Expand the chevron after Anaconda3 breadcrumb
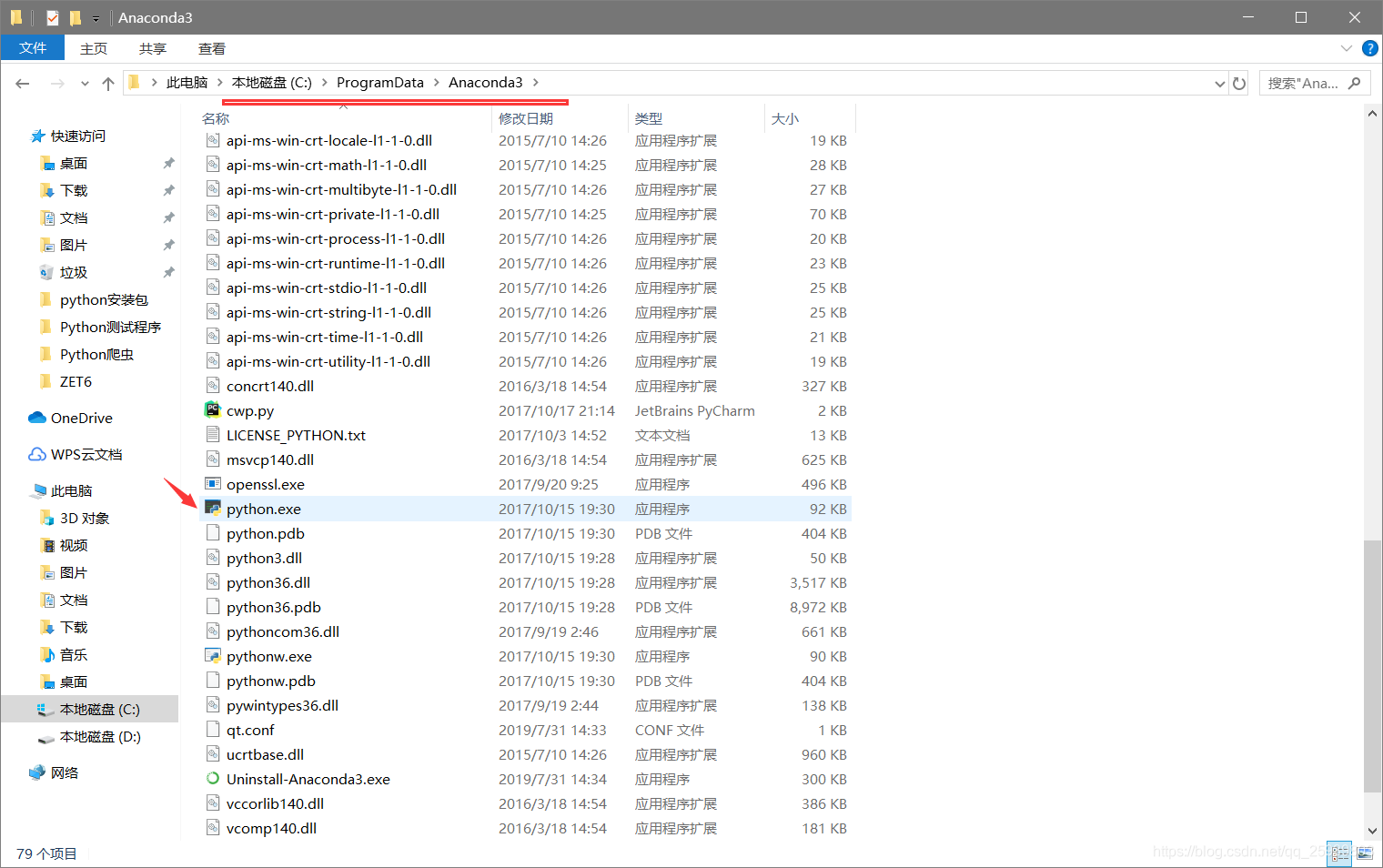Viewport: 1383px width, 868px height. (x=535, y=83)
